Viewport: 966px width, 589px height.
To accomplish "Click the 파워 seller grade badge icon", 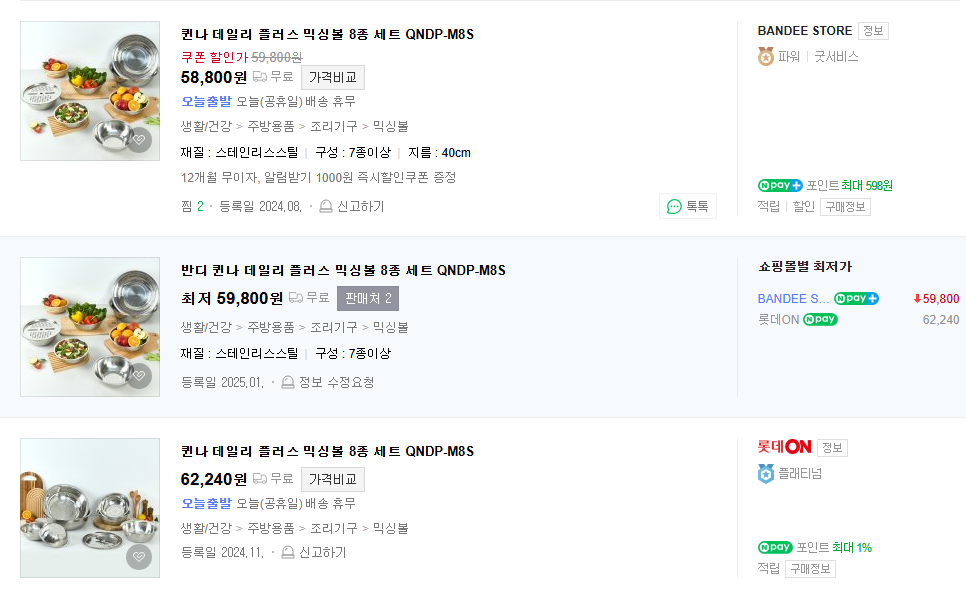I will point(766,57).
